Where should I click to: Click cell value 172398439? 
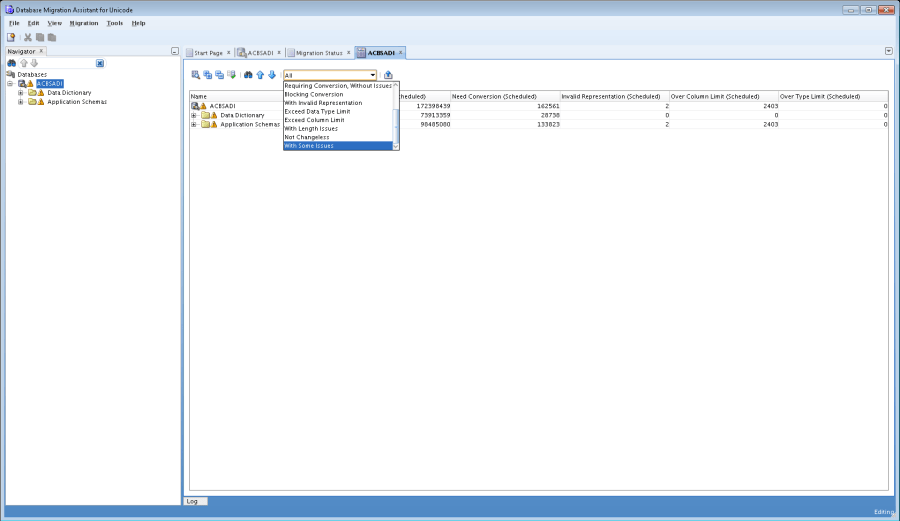point(433,106)
